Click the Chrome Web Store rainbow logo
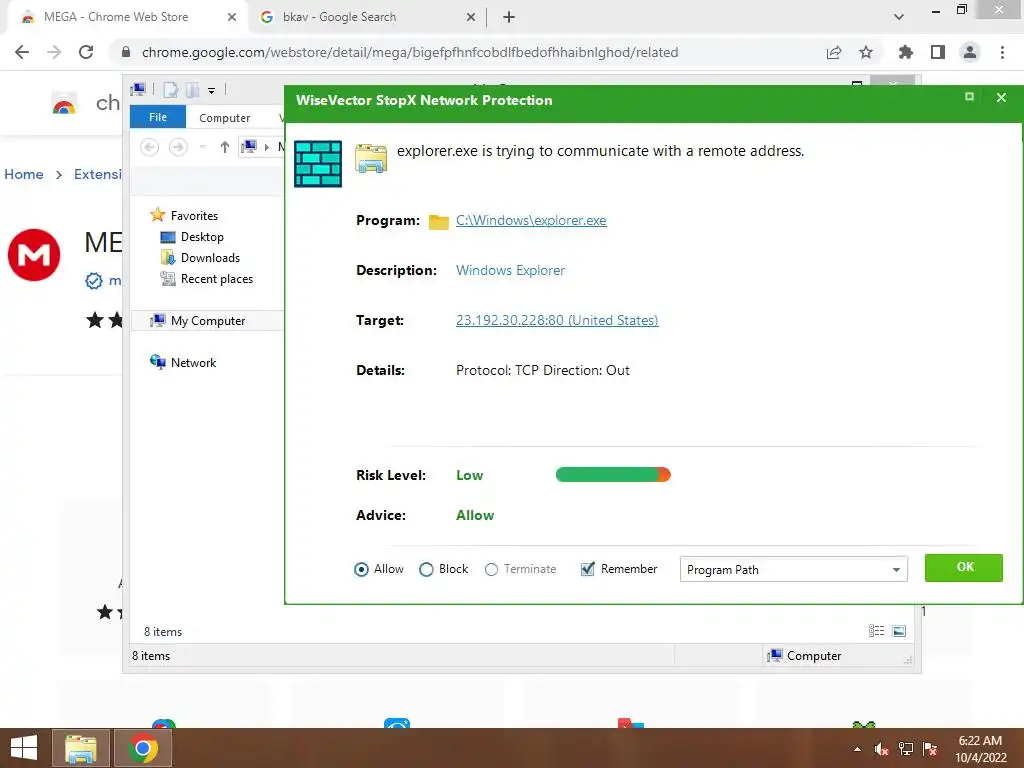Viewport: 1024px width, 768px height. click(x=64, y=104)
